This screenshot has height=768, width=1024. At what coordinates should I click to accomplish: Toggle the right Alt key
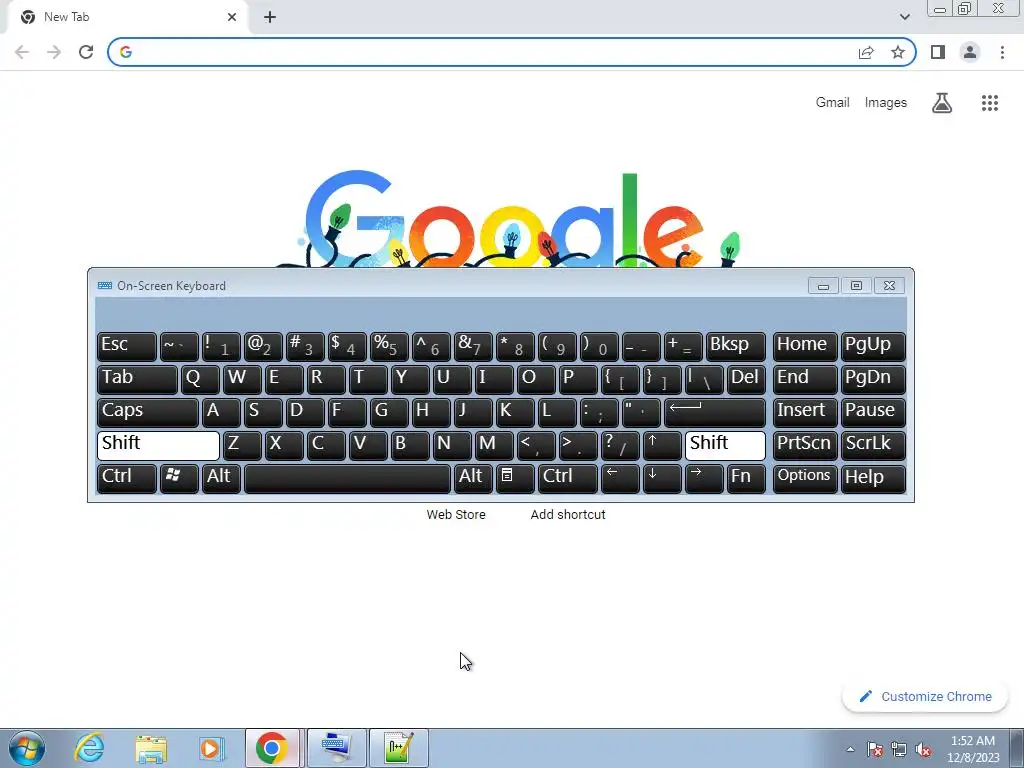point(473,478)
